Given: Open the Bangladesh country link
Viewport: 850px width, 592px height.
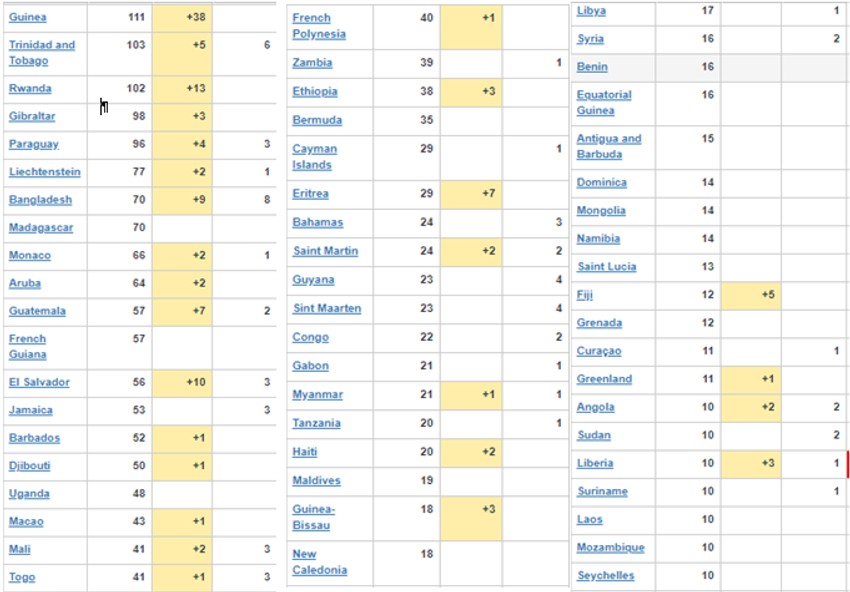Looking at the screenshot, I should 40,200.
